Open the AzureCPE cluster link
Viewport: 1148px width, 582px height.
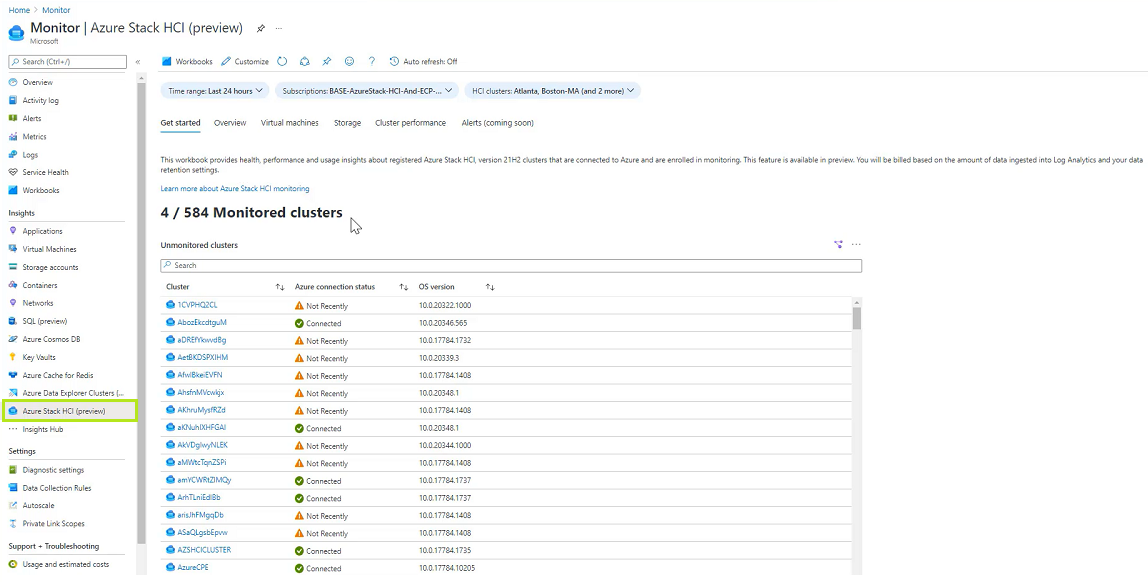tap(193, 568)
